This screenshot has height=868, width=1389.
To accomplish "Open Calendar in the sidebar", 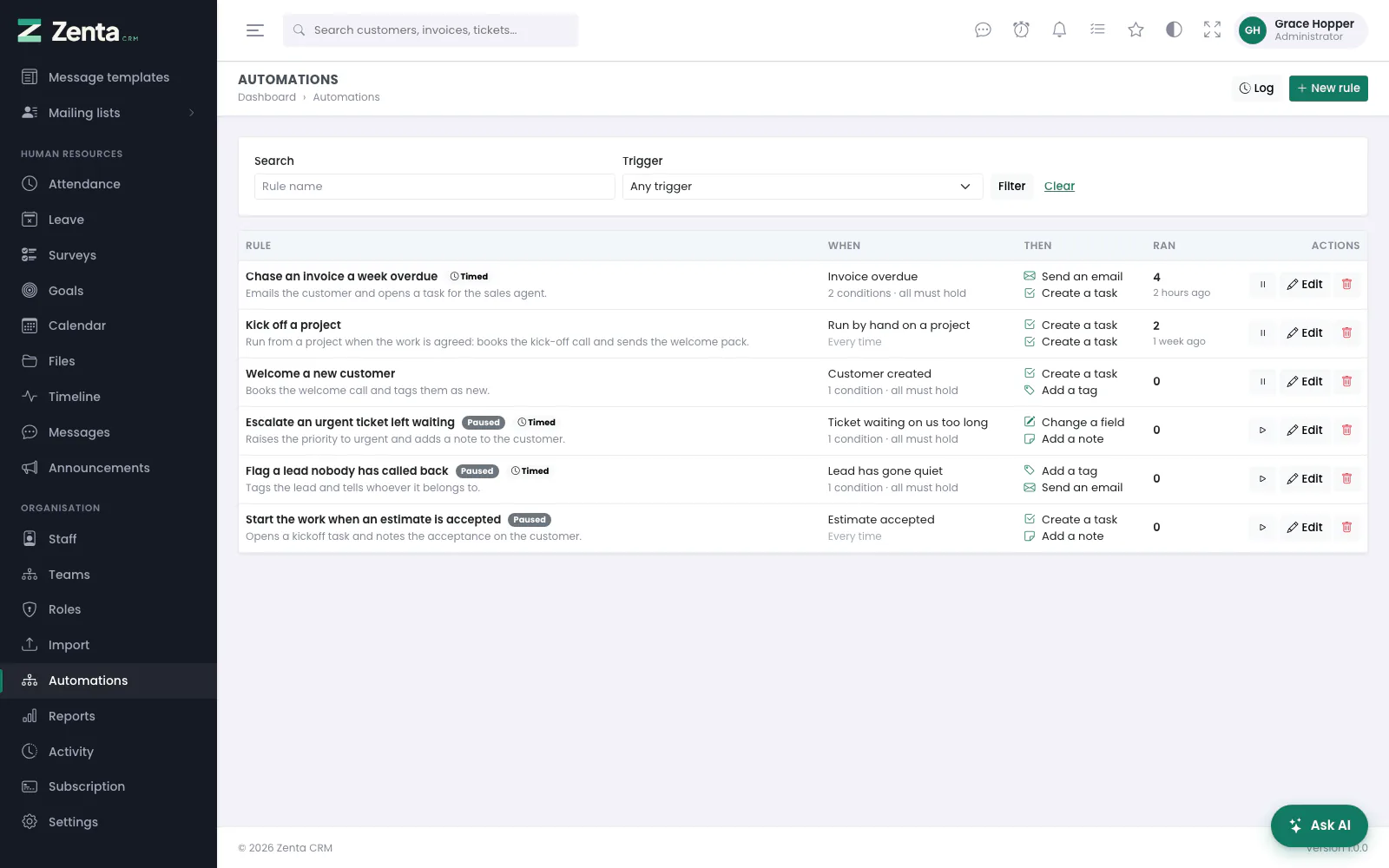I will (109, 325).
